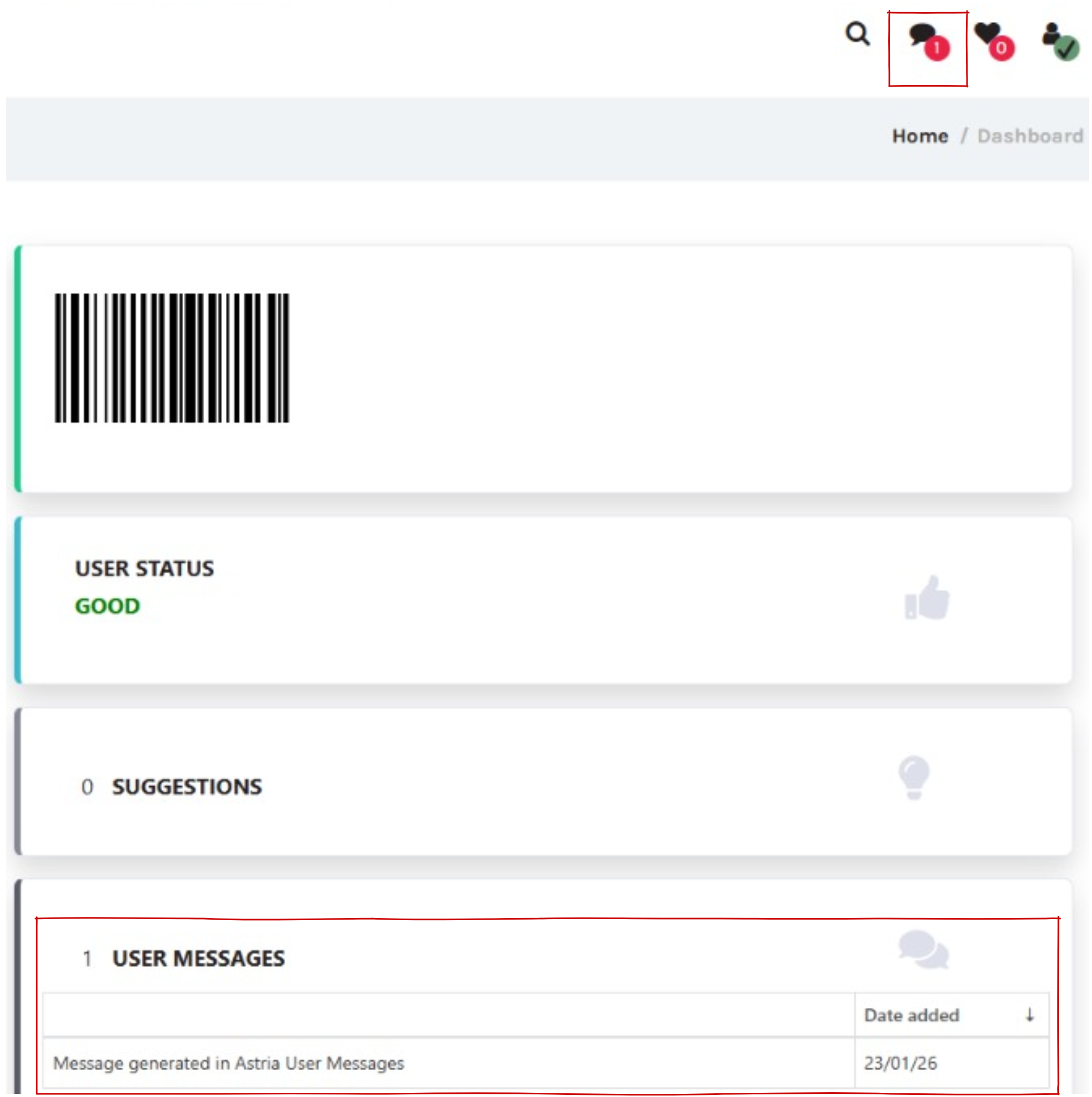Image resolution: width=1092 pixels, height=1097 pixels.
Task: Click the red message count badge
Action: pos(937,48)
